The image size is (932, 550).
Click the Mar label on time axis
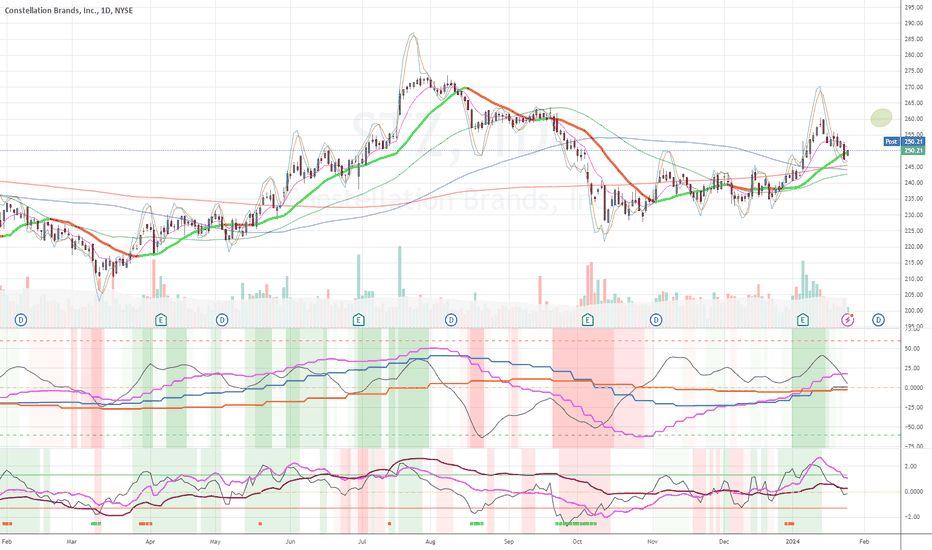[71, 542]
